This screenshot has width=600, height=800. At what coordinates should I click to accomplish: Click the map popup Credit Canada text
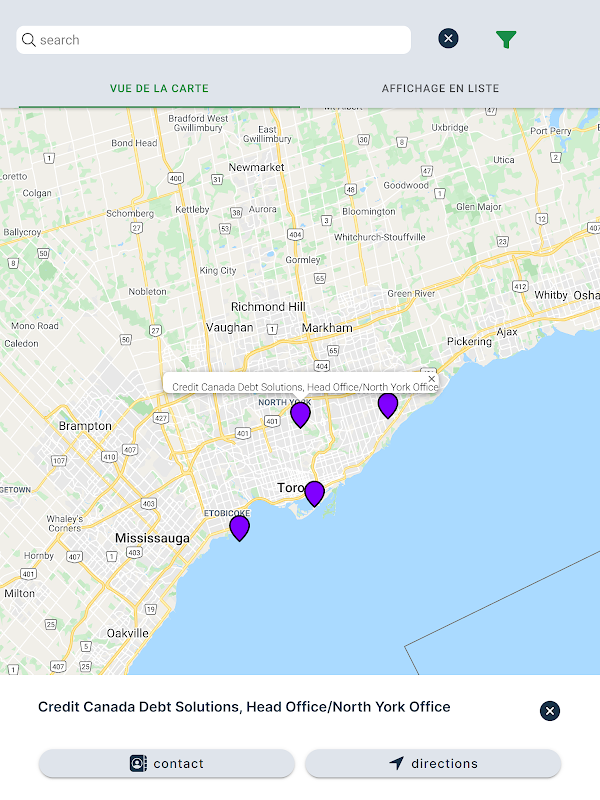[x=305, y=387]
